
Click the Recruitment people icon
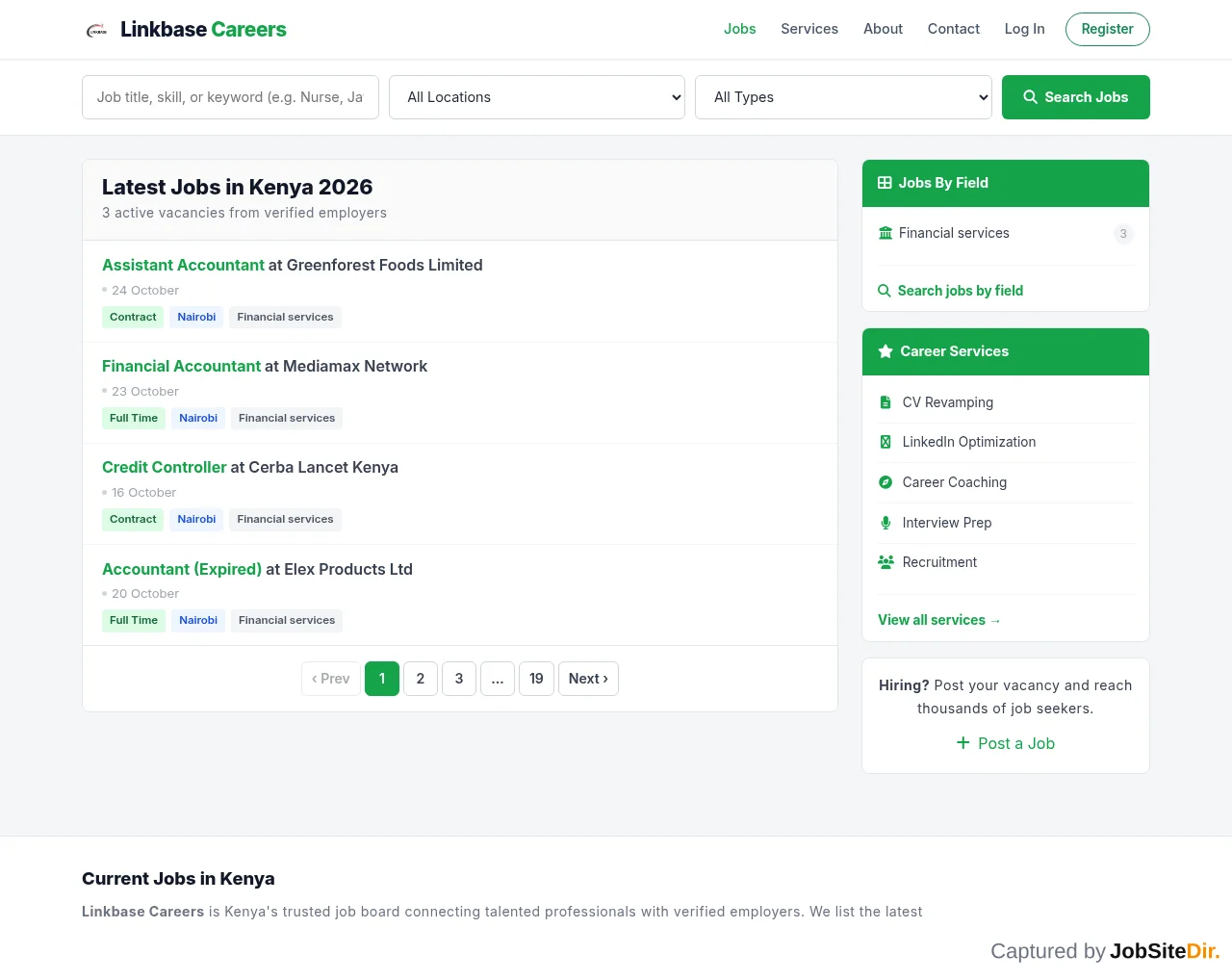click(x=886, y=562)
